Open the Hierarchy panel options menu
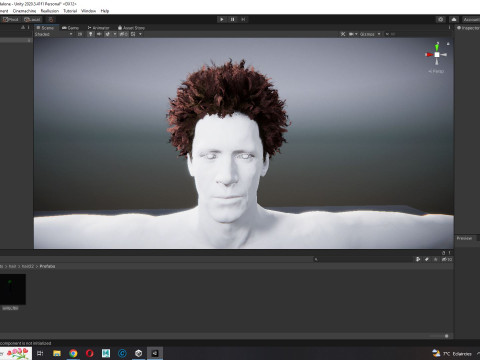 (x=29, y=27)
